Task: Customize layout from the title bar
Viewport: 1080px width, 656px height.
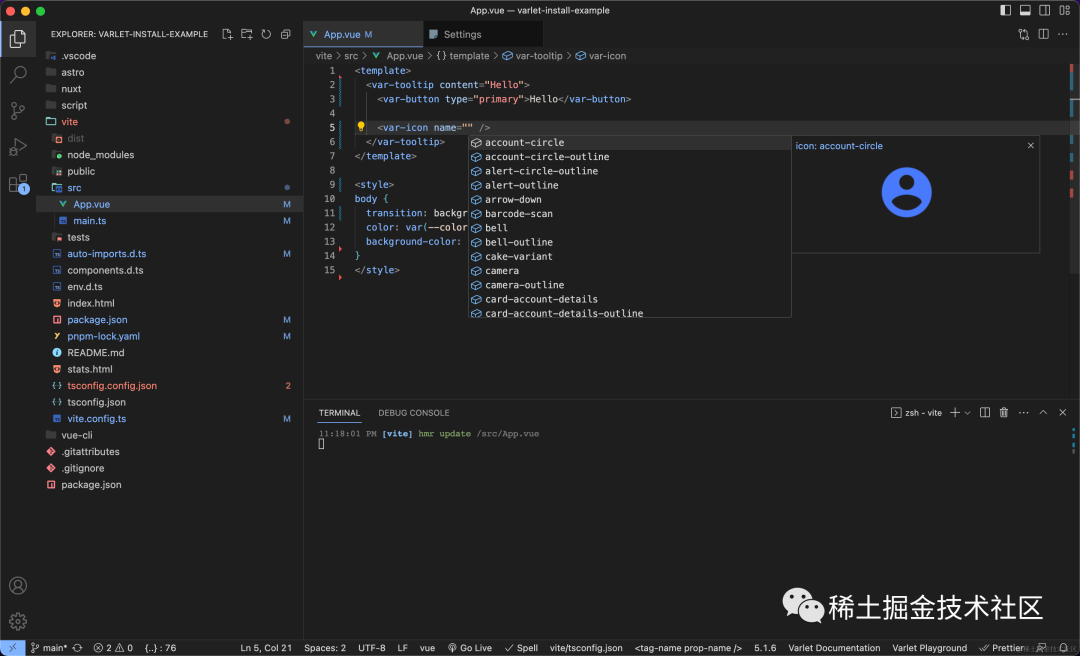Action: click(1065, 10)
